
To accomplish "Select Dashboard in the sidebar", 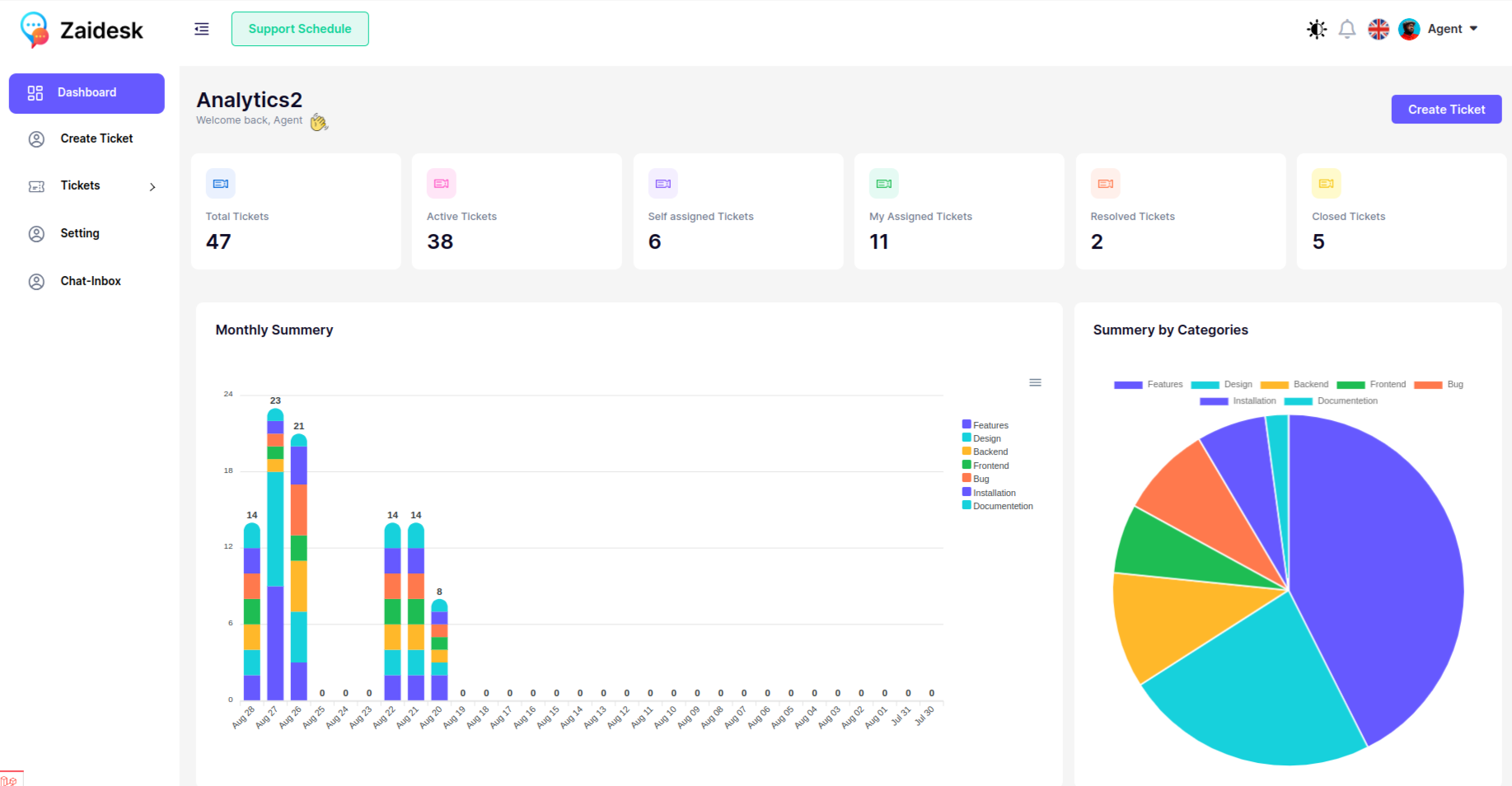I will [87, 93].
